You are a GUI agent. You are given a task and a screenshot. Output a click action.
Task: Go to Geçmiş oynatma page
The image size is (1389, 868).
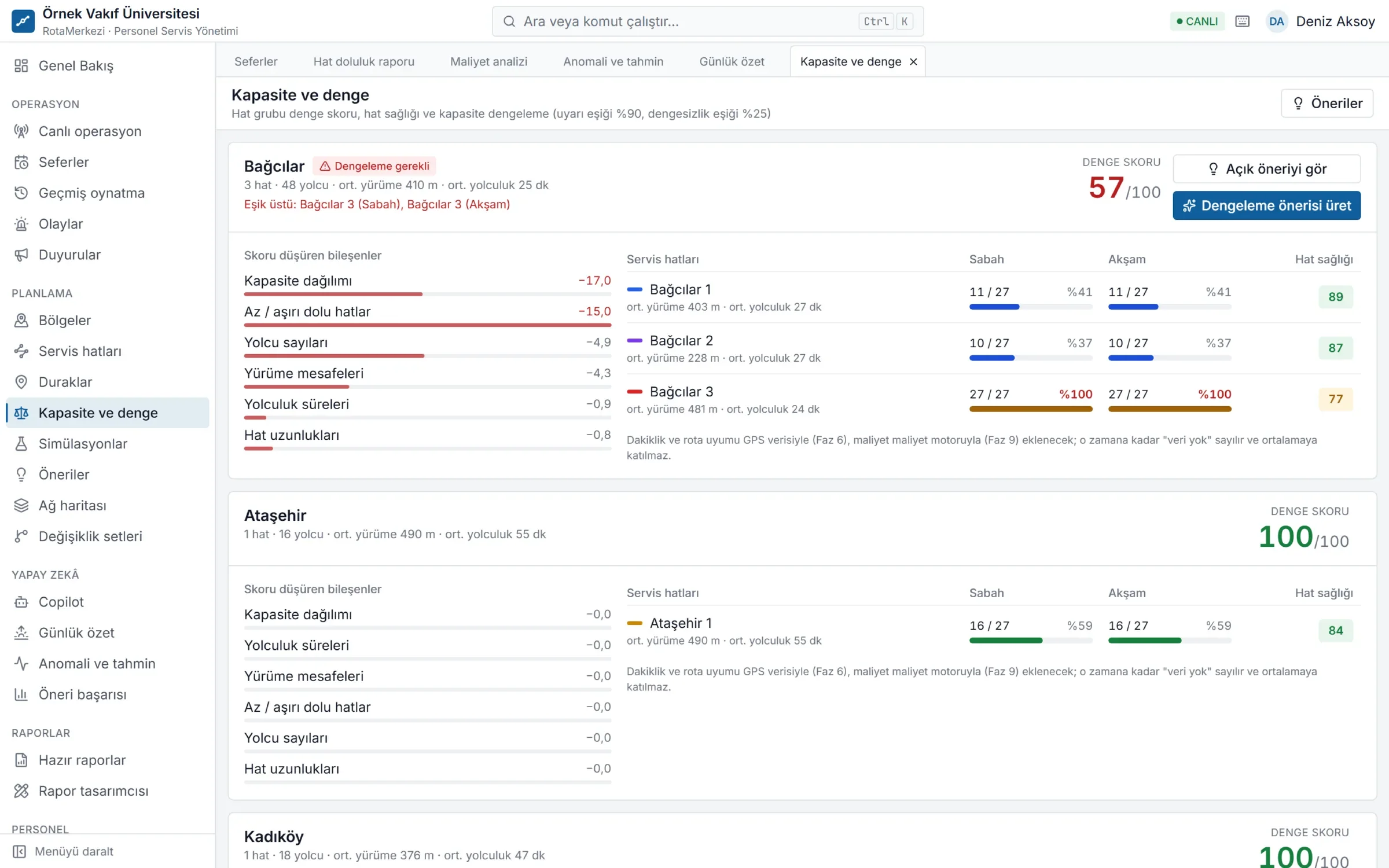tap(107, 193)
